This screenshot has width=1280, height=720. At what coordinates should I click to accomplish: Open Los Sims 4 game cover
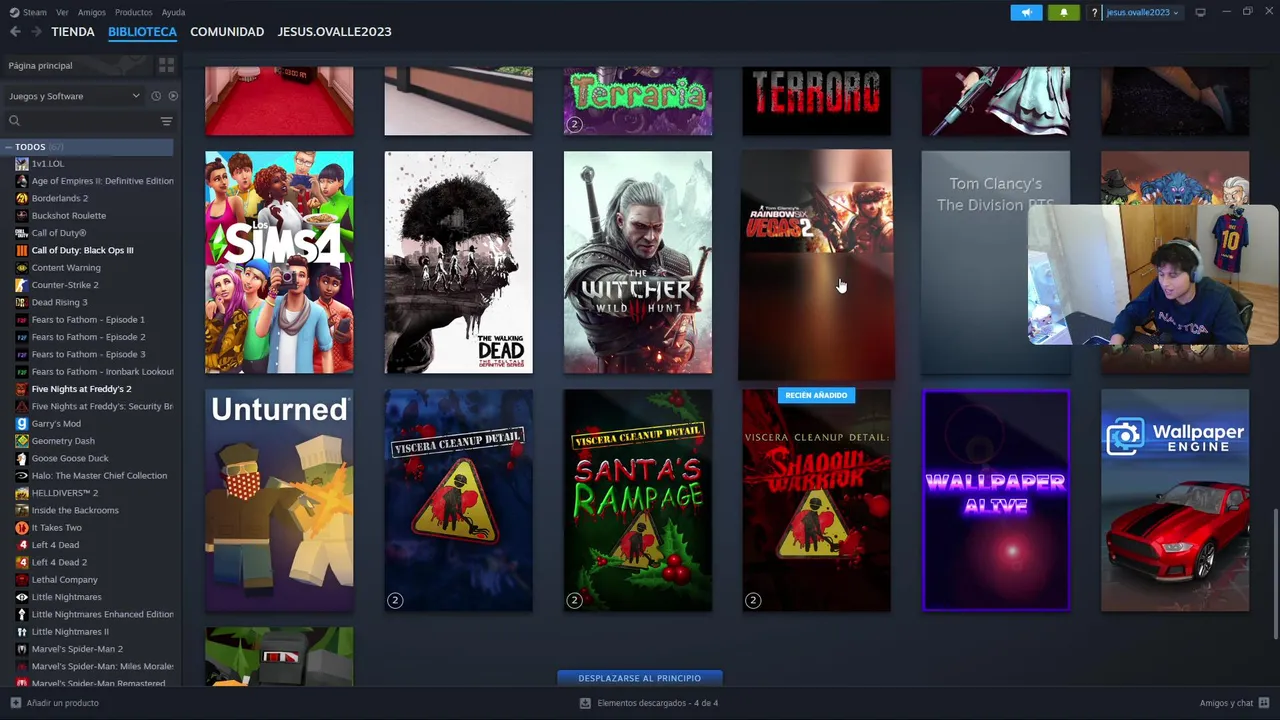279,262
